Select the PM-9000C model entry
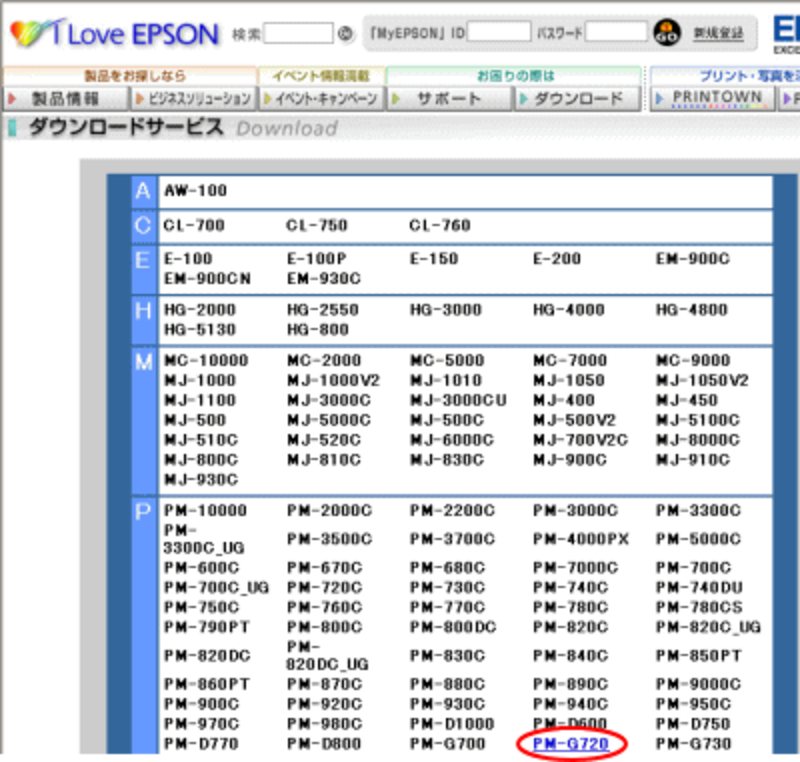This screenshot has height=762, width=800. pos(698,684)
